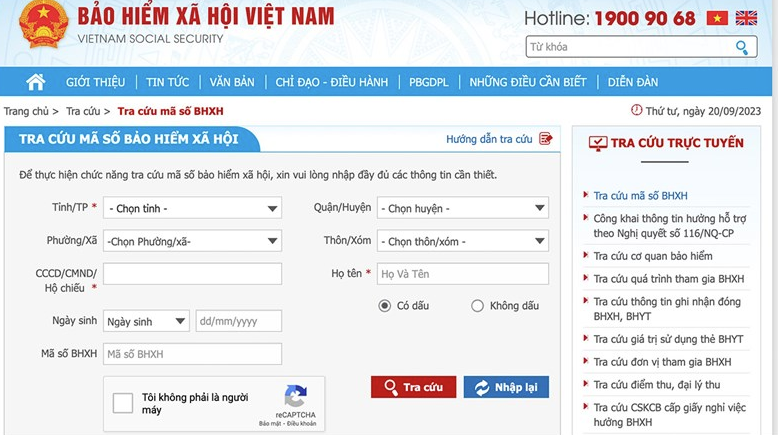Screen dimensions: 778x435
Task: Click the reCAPTCHA logo icon
Action: (296, 396)
